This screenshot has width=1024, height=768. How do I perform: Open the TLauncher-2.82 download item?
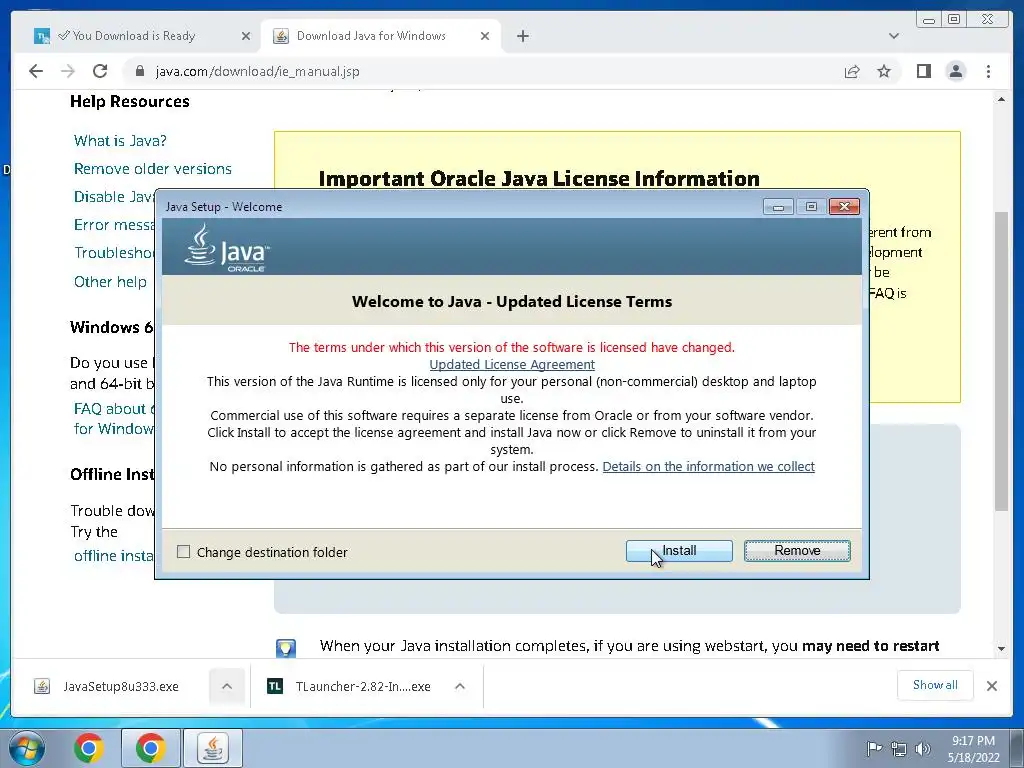click(x=363, y=686)
